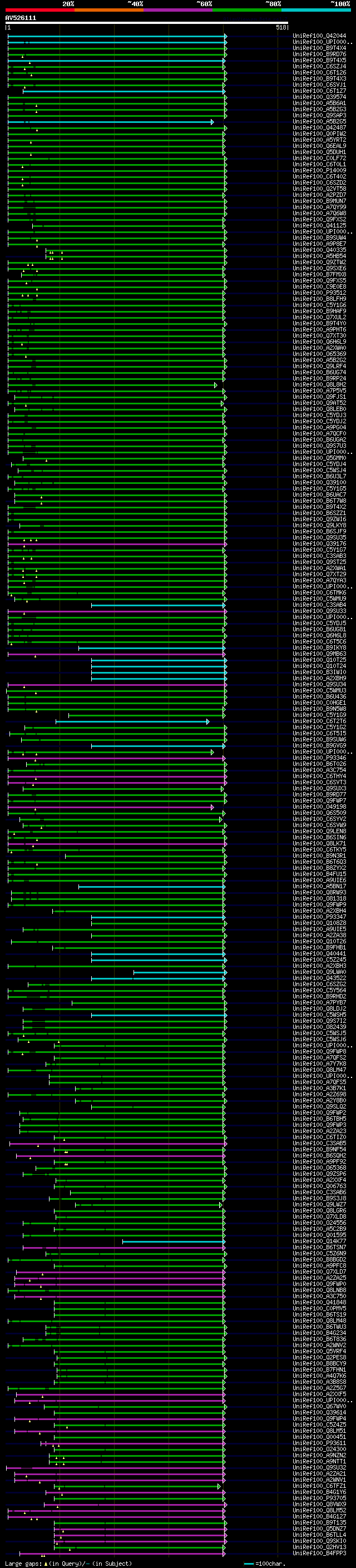This screenshot has height=1568, width=356.
Task: Click the cyan ~100% identity legend swatch
Action: point(316,11)
